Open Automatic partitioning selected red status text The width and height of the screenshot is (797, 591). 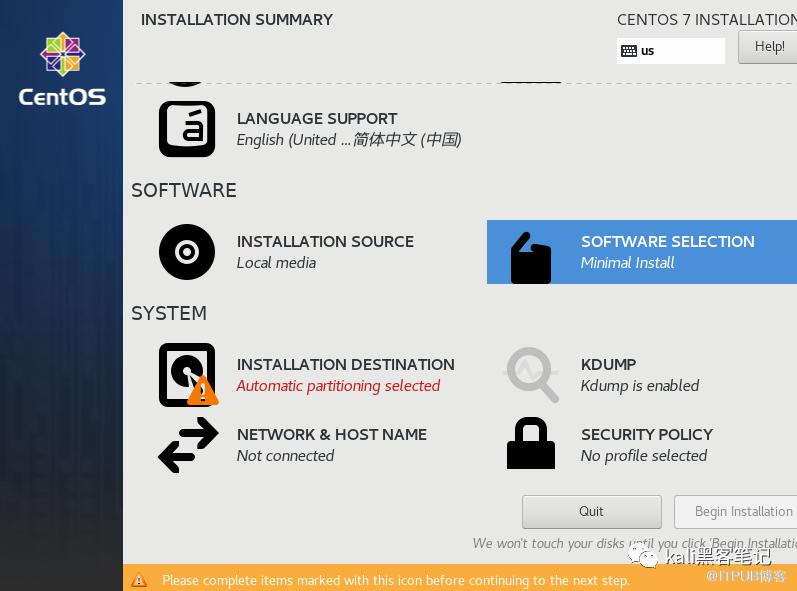[338, 386]
